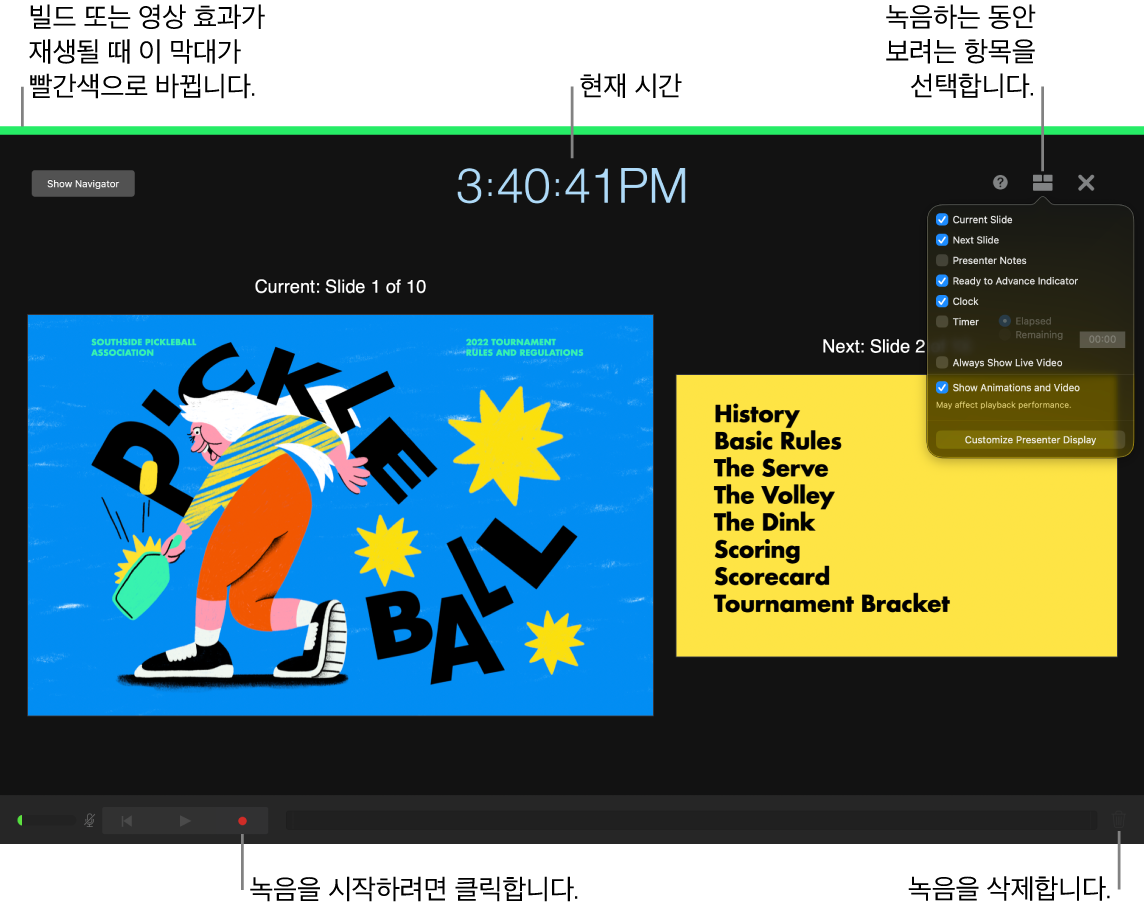Open the help question mark icon

click(x=1000, y=182)
